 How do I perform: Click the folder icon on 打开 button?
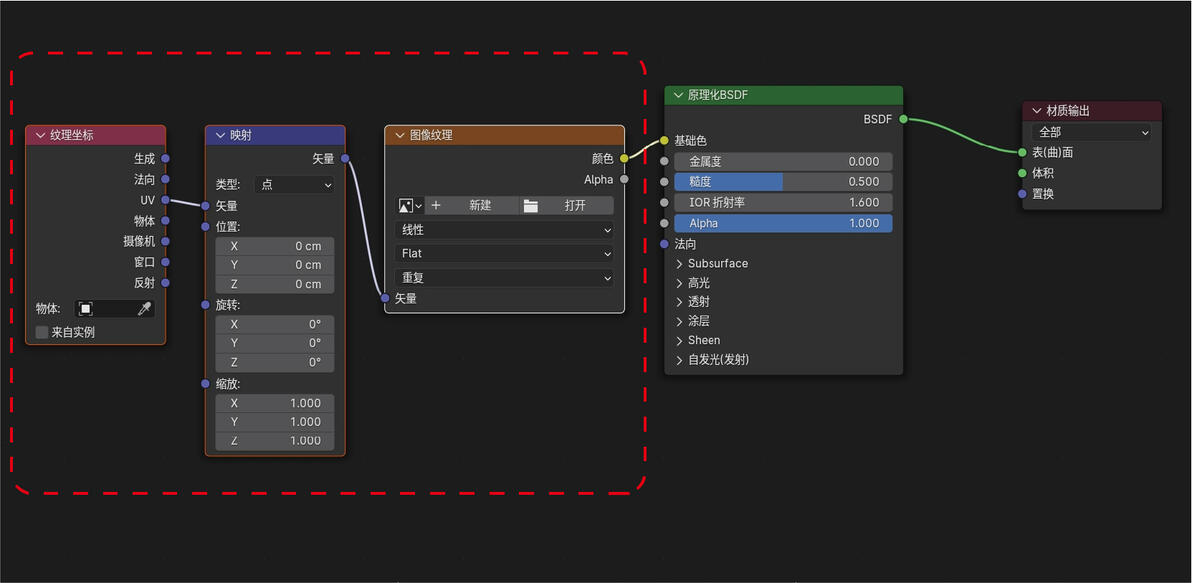click(x=531, y=206)
